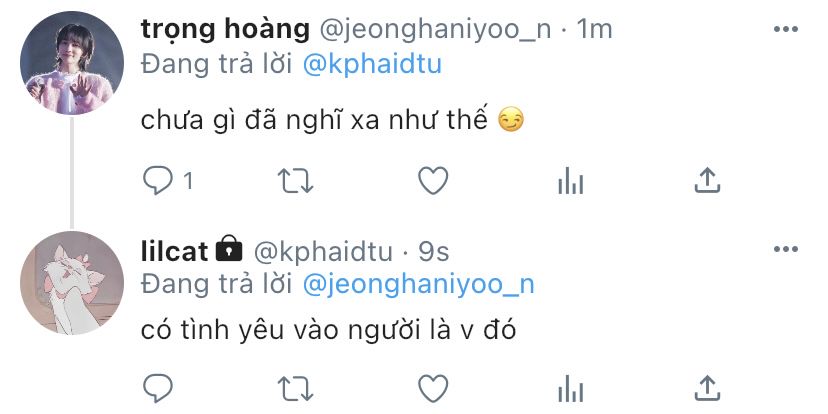
Task: Like the tweet from trọng hoàng
Action: pos(433,181)
